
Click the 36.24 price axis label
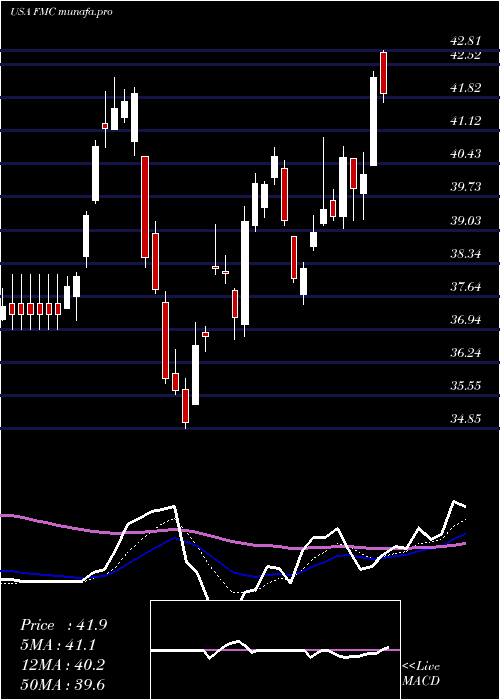[465, 353]
